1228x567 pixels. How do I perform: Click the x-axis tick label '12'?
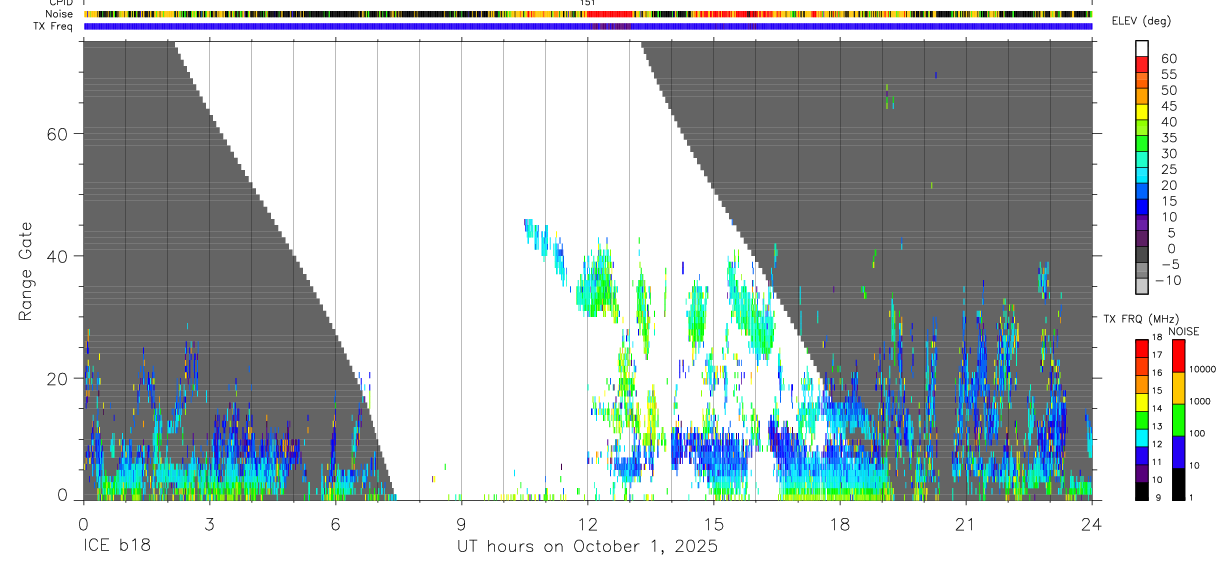587,525
